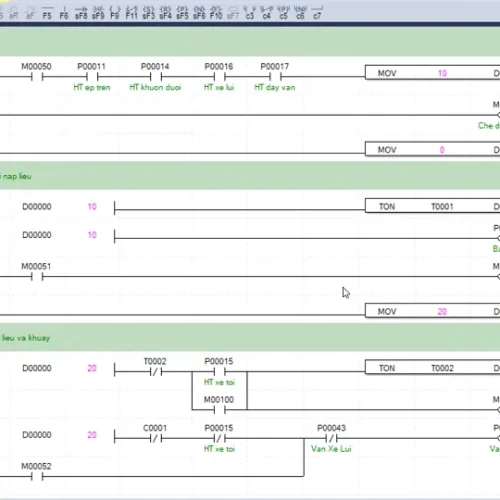Click the 'HT ep tren' comment label
The width and height of the screenshot is (500, 500).
[x=92, y=87]
